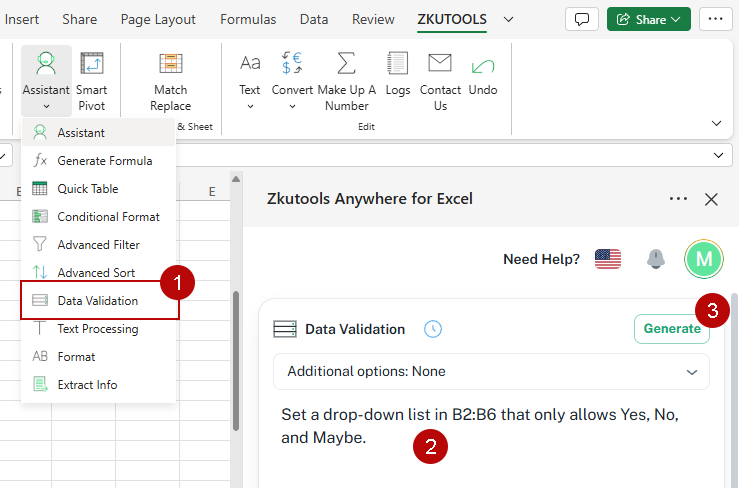Choose Advanced Filter menu entry
The height and width of the screenshot is (488, 739).
[99, 245]
